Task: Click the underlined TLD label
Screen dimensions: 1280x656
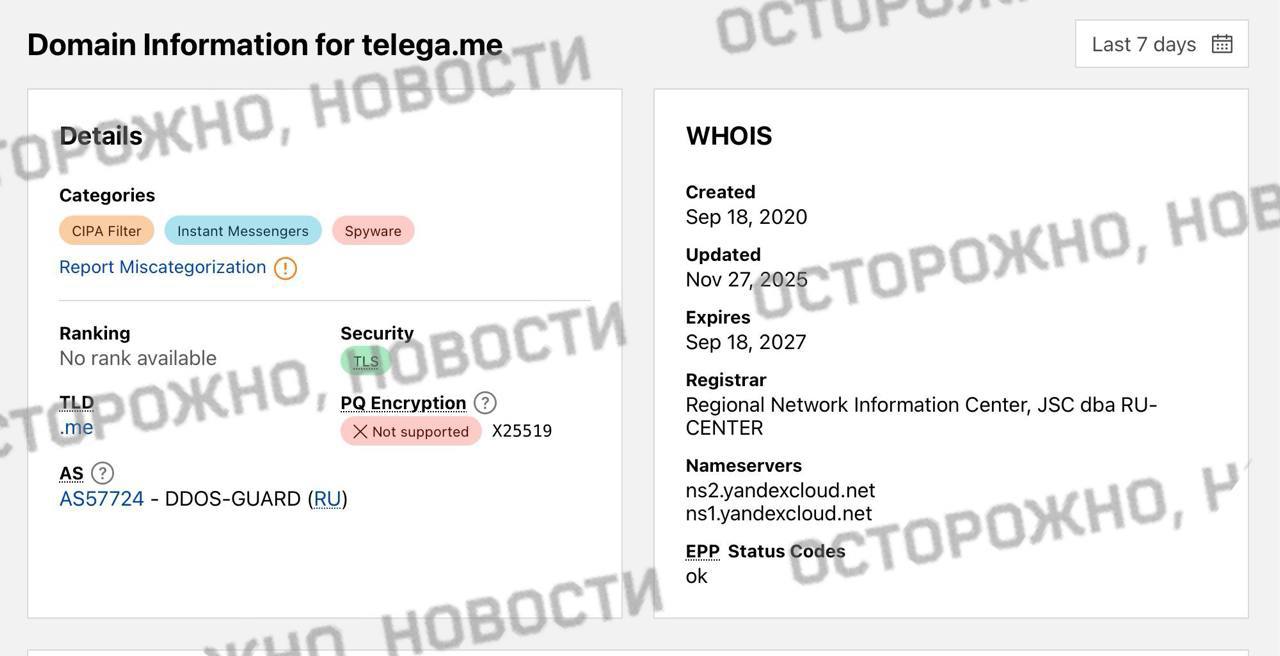Action: (76, 403)
